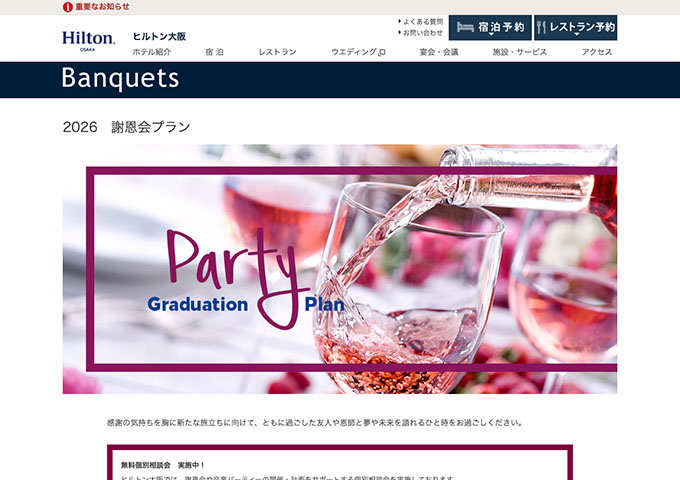Click the arrow bullet before よくある質問
Image resolution: width=680 pixels, height=480 pixels.
399,21
